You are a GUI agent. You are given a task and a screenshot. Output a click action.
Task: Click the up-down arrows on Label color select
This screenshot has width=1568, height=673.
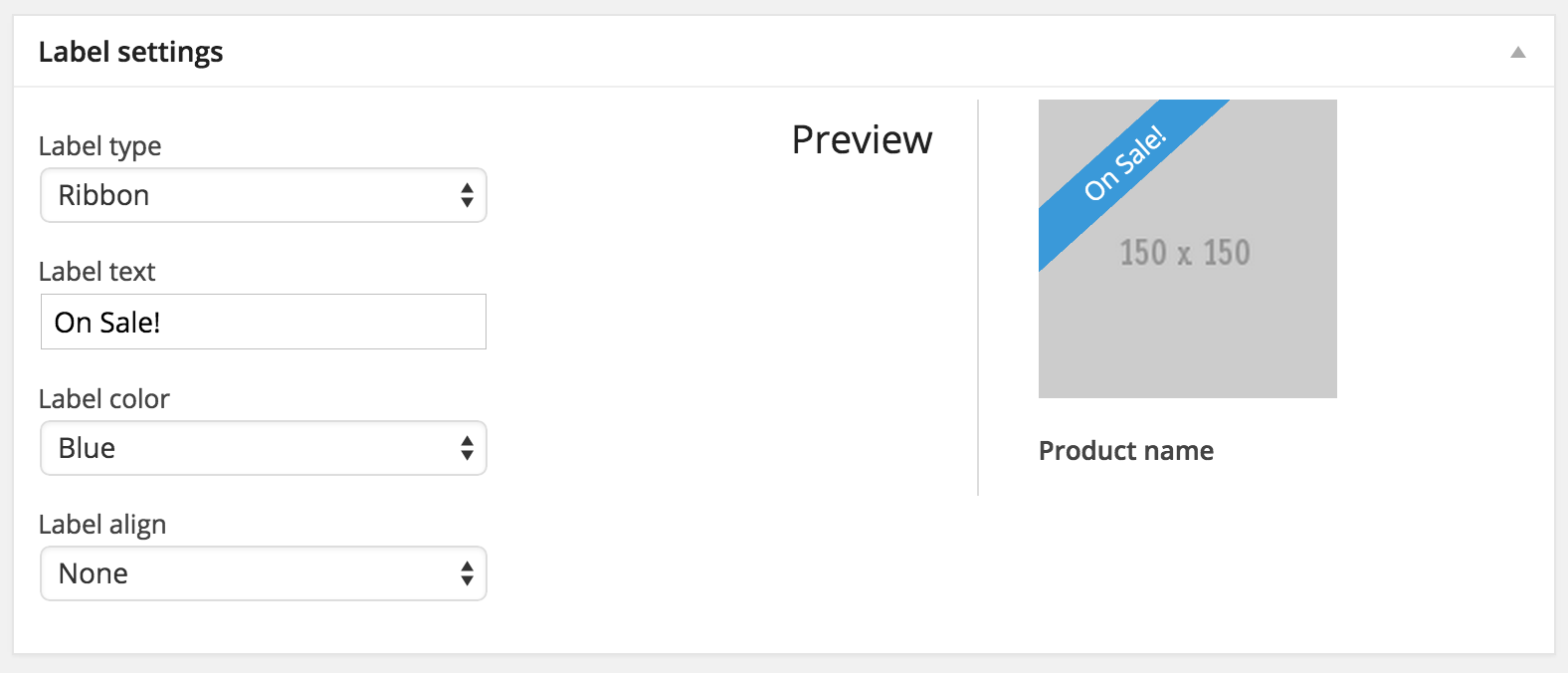coord(467,448)
